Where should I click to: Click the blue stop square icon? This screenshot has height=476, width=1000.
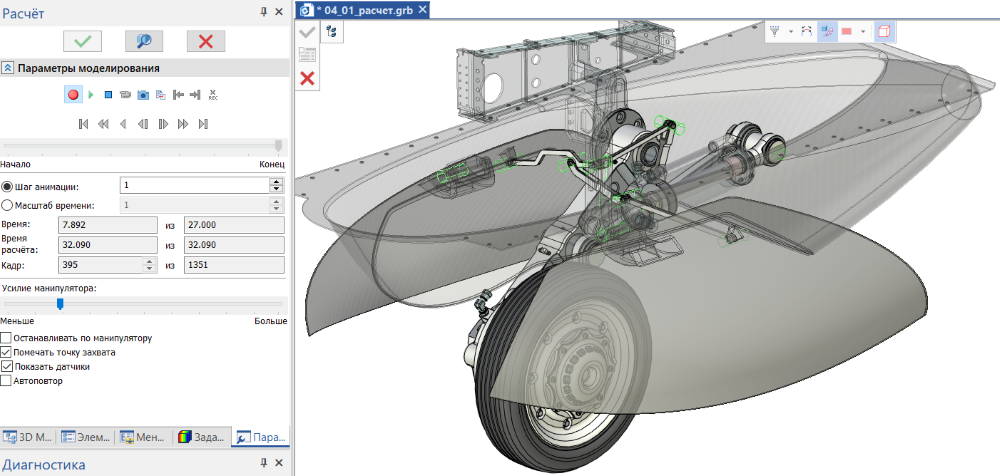[108, 95]
